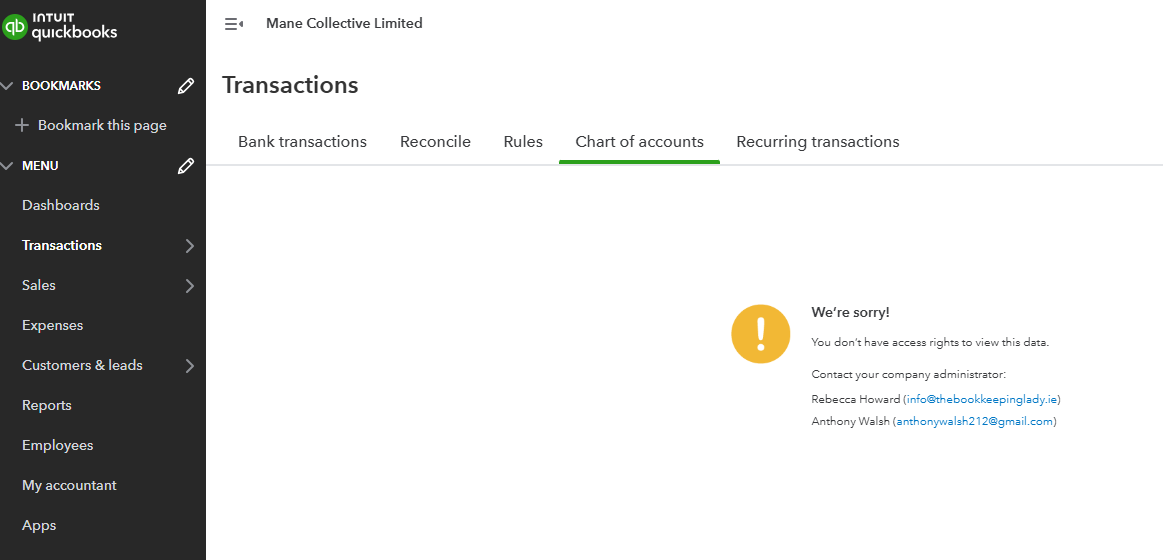The image size is (1163, 560).
Task: Email Rebecca Howard via the address link
Action: click(x=981, y=399)
